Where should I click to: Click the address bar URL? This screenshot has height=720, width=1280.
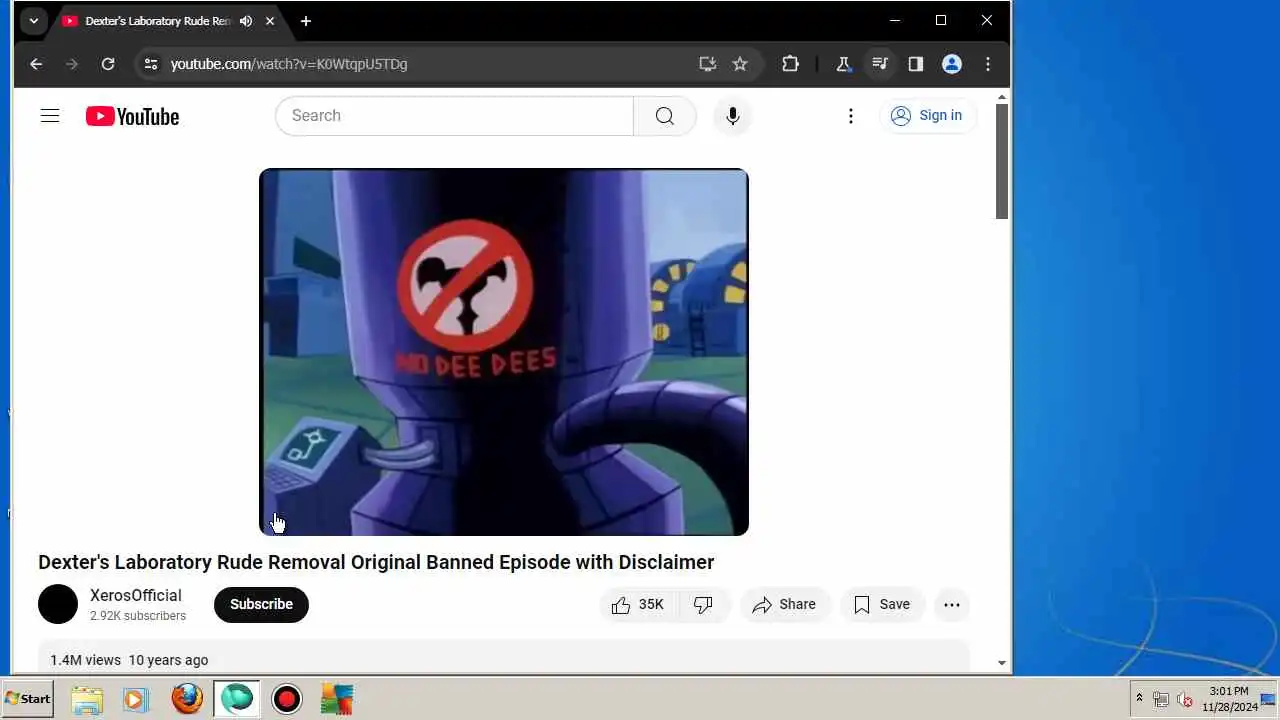pyautogui.click(x=289, y=64)
